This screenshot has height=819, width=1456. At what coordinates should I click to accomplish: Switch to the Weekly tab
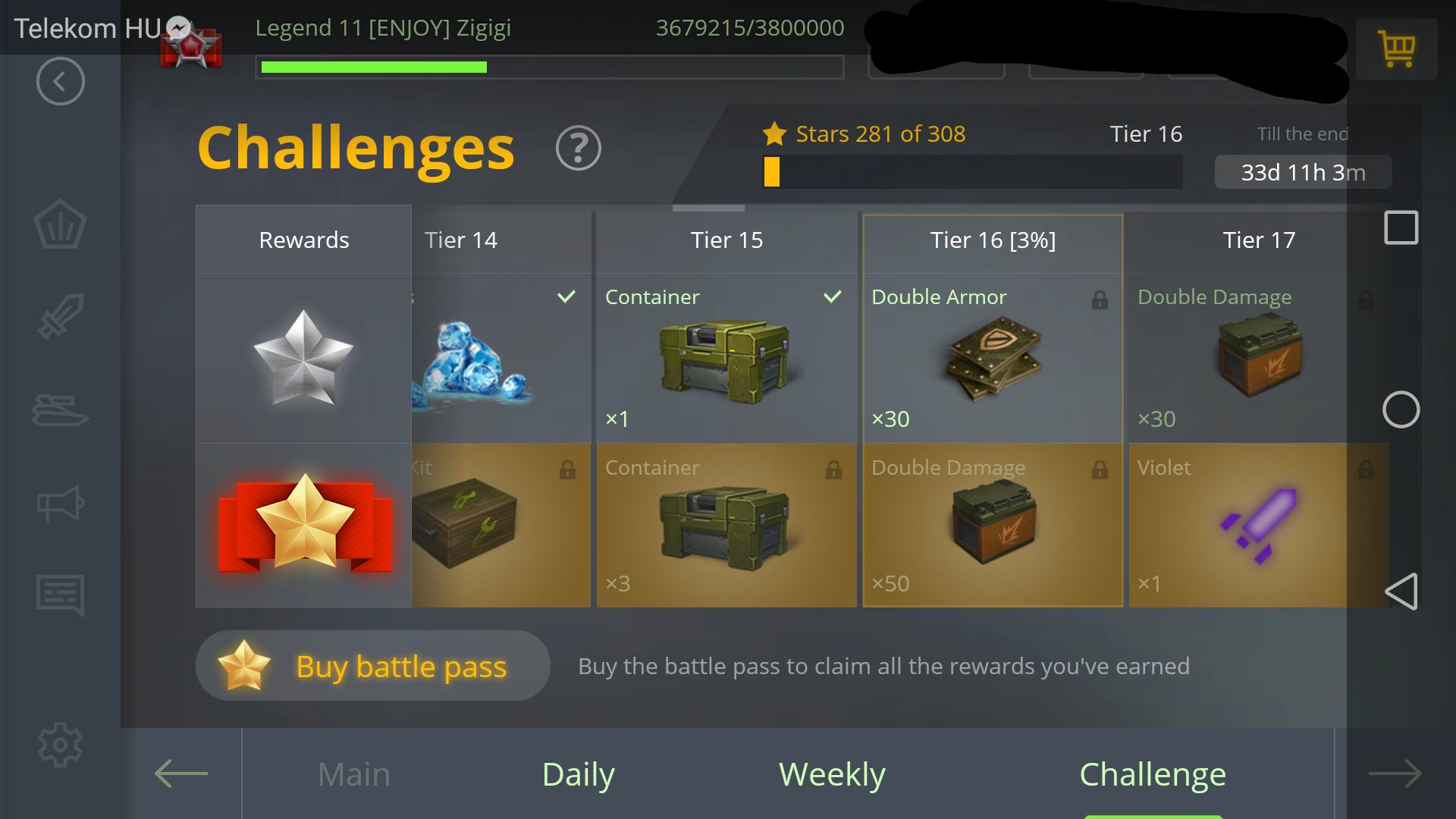click(832, 774)
